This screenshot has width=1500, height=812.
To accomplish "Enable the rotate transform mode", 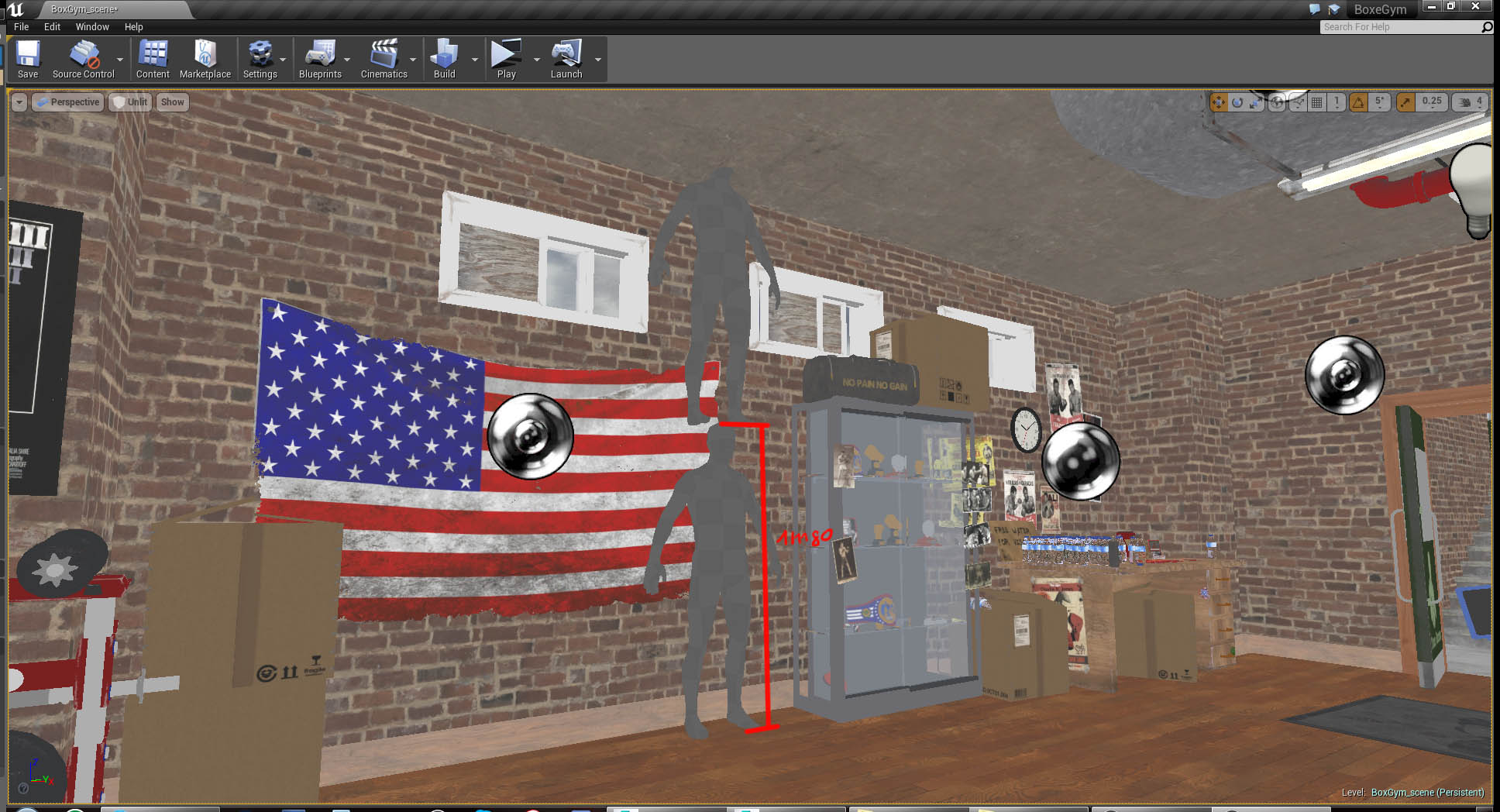I will click(1237, 102).
